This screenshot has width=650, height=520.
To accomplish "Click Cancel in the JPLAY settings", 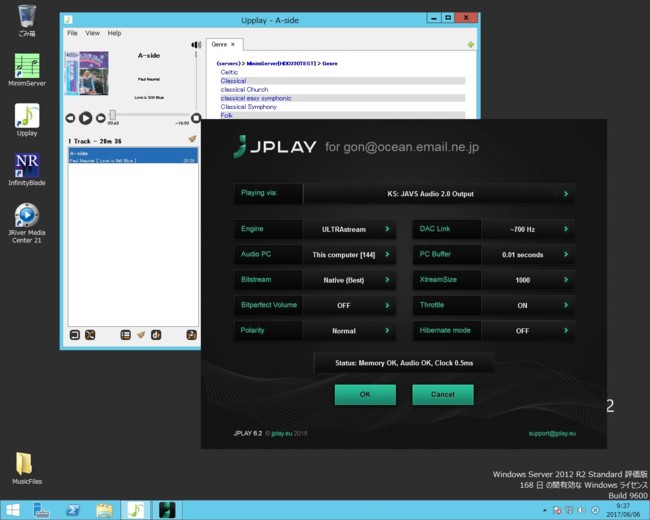I will [x=443, y=394].
